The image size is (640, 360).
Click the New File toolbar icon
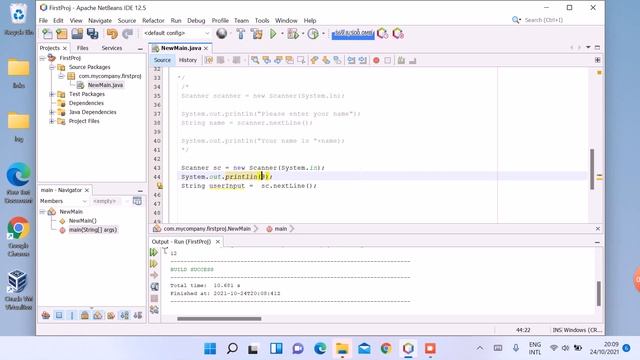(47, 33)
